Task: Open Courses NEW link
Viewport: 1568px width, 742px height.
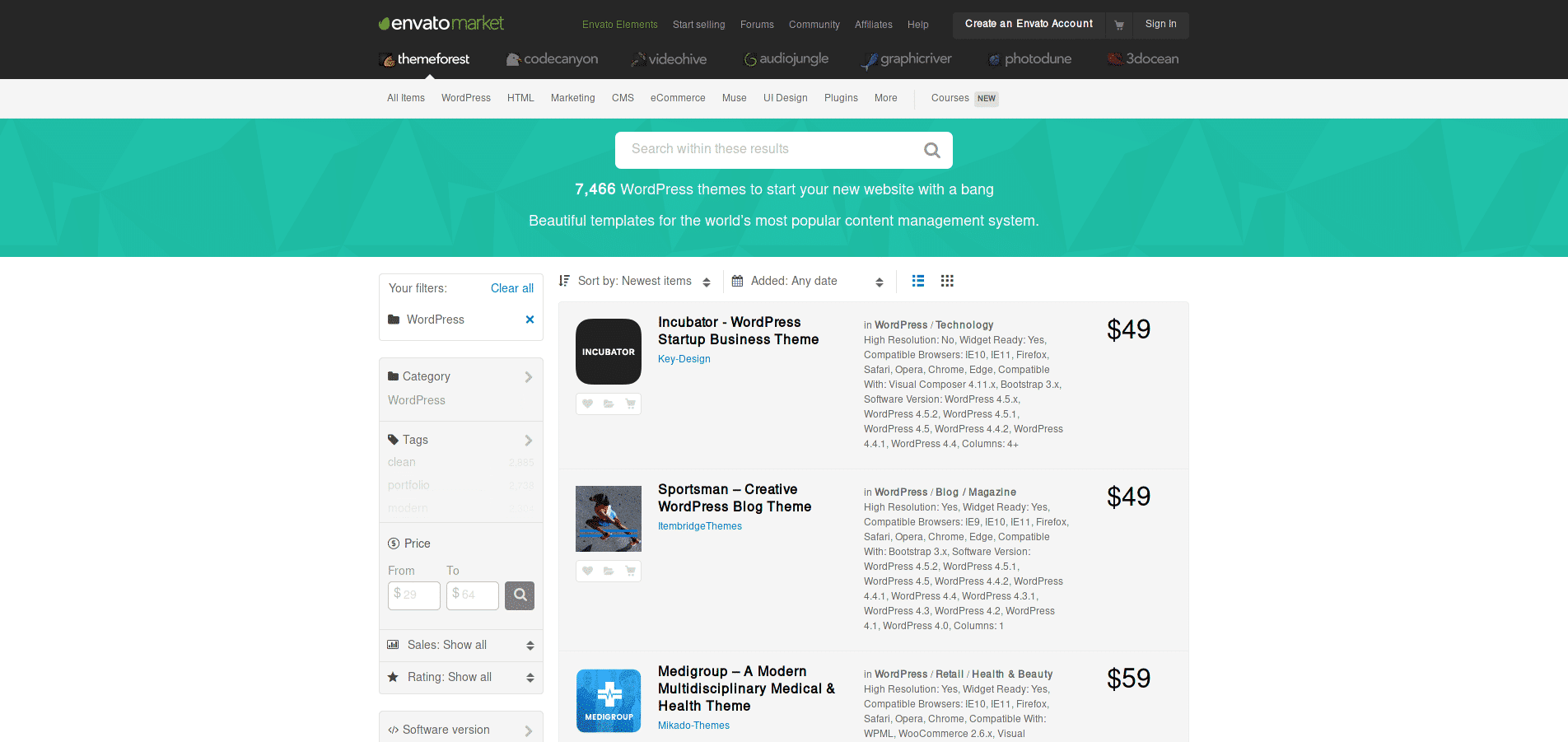Action: pyautogui.click(x=964, y=98)
